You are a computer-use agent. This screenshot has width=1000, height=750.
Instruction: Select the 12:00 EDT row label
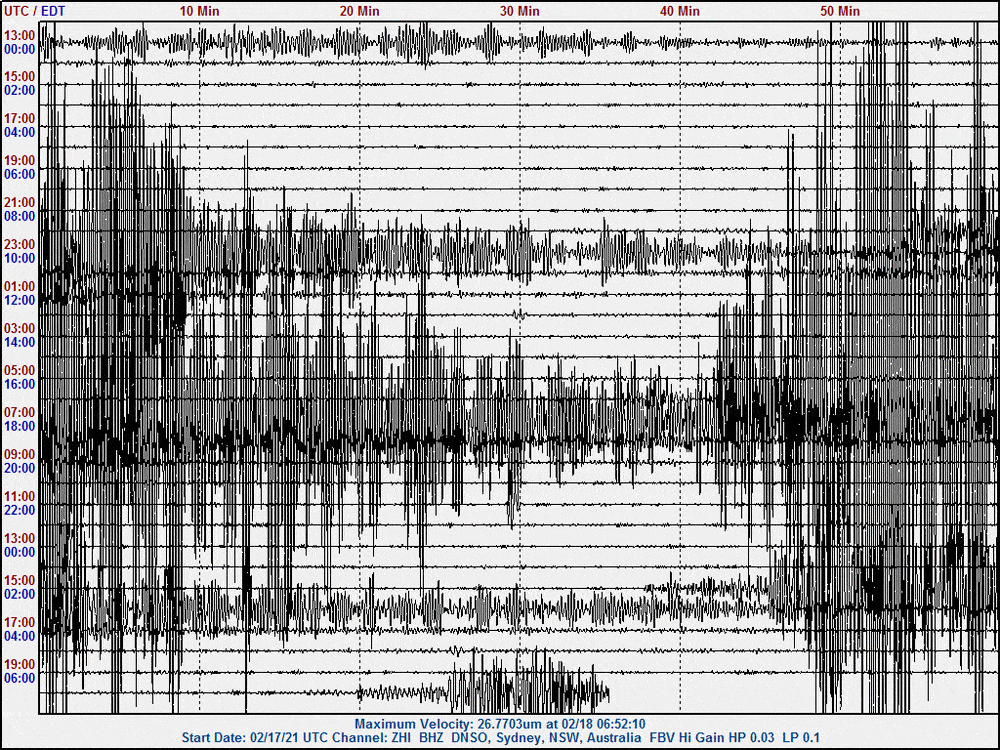pos(20,300)
